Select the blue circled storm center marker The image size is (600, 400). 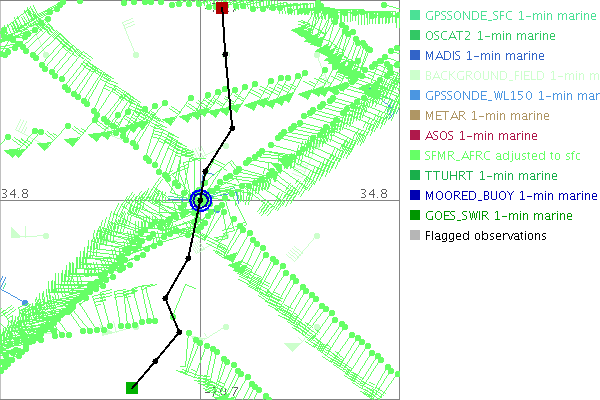coord(201,200)
